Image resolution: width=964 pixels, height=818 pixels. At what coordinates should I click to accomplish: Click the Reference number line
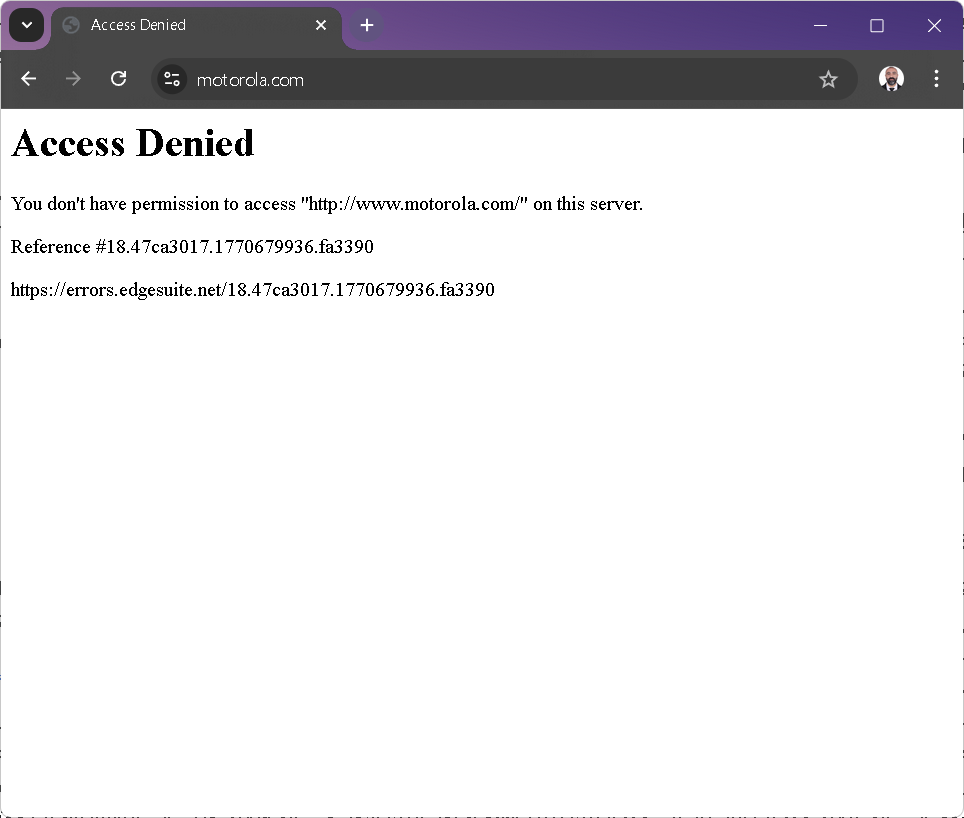(x=192, y=247)
